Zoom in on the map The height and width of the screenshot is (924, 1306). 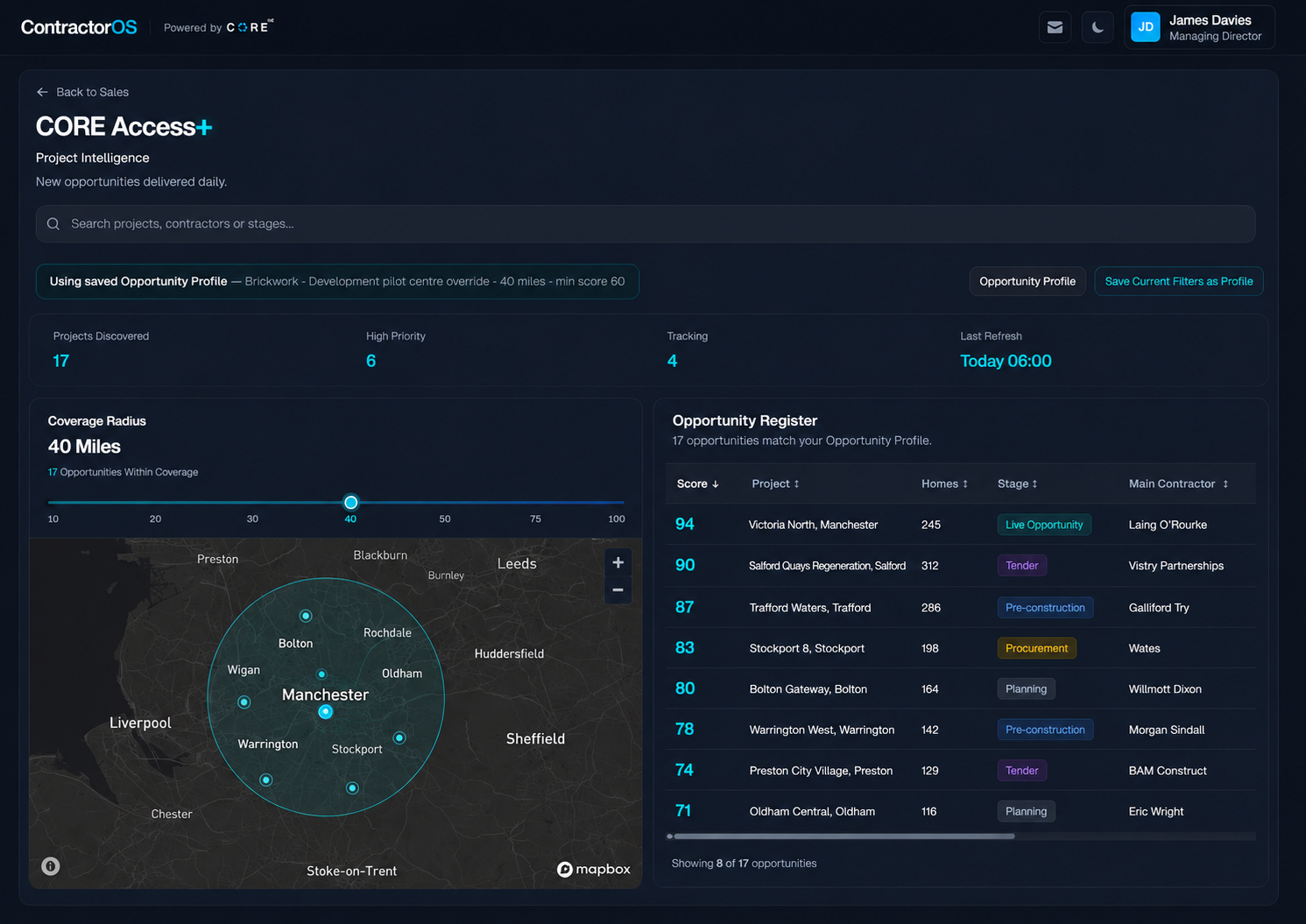pos(618,562)
